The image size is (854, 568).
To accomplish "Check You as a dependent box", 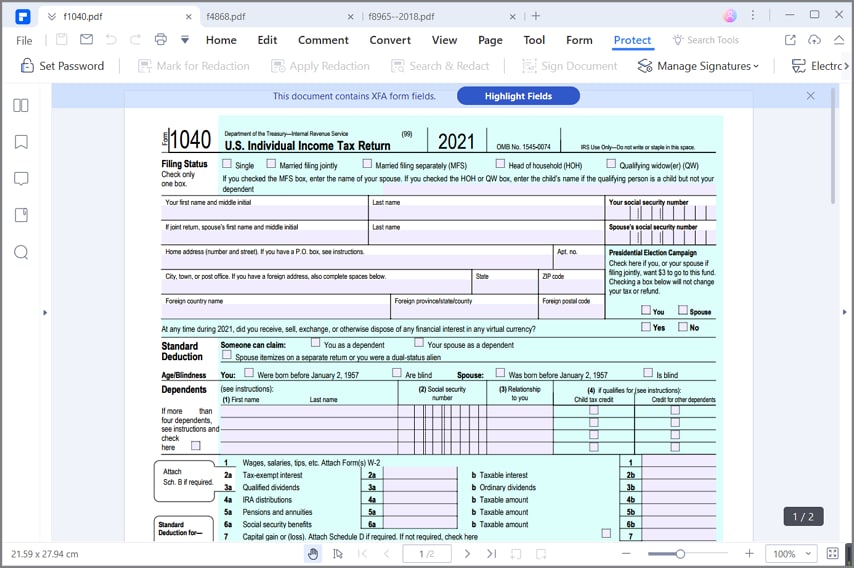I will [315, 343].
